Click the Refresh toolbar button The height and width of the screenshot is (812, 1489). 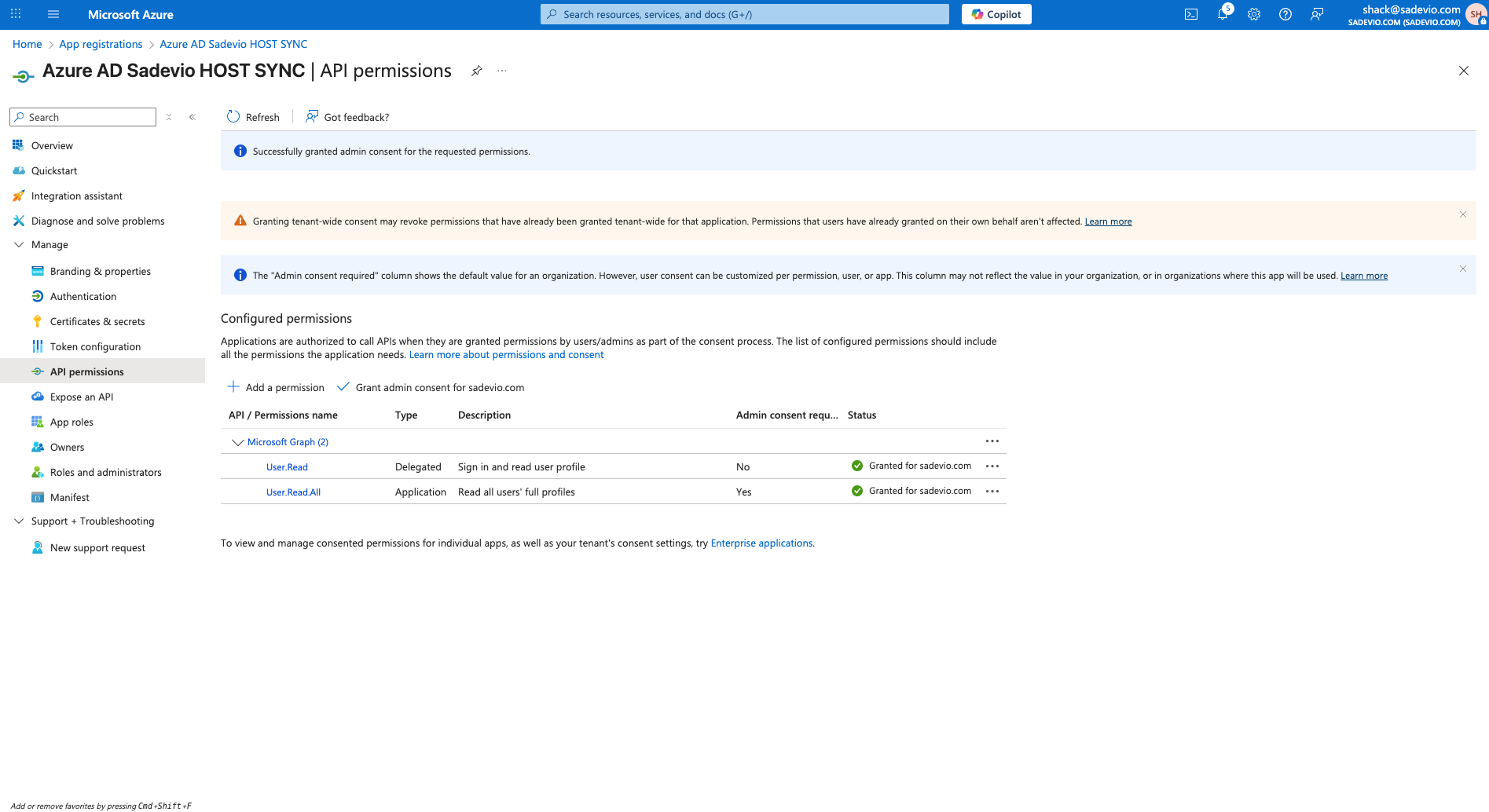point(253,117)
